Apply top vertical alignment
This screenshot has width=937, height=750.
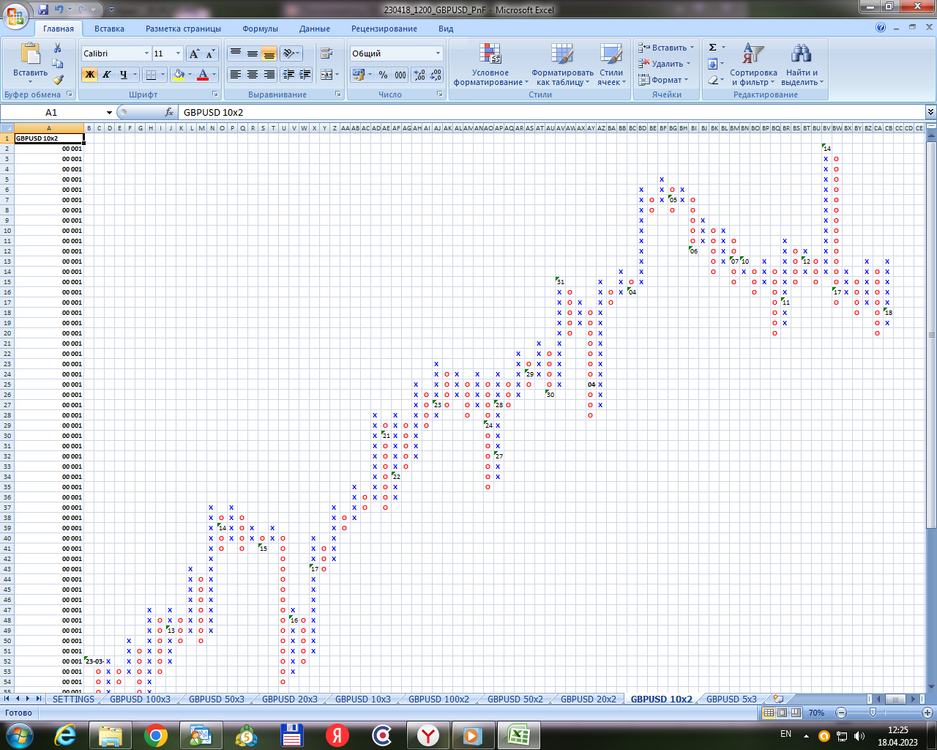[x=235, y=54]
